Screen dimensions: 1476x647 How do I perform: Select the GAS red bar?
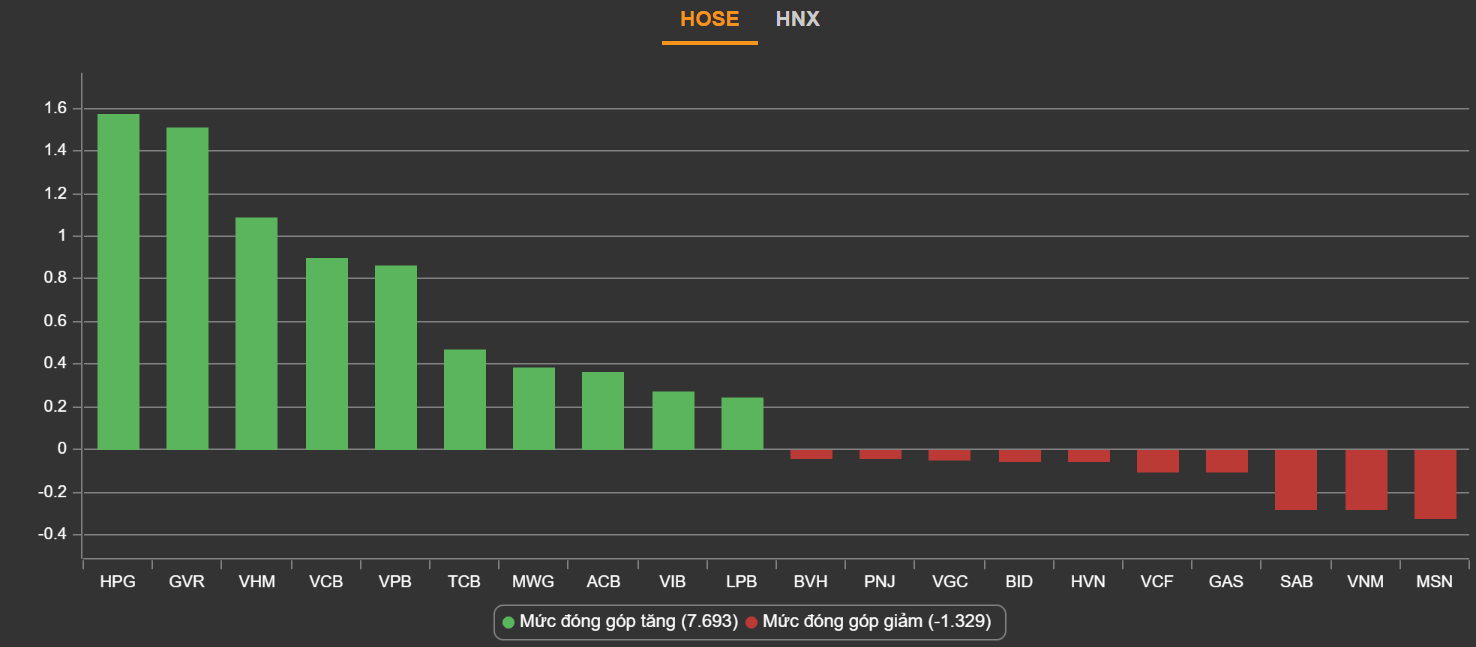[x=1227, y=461]
